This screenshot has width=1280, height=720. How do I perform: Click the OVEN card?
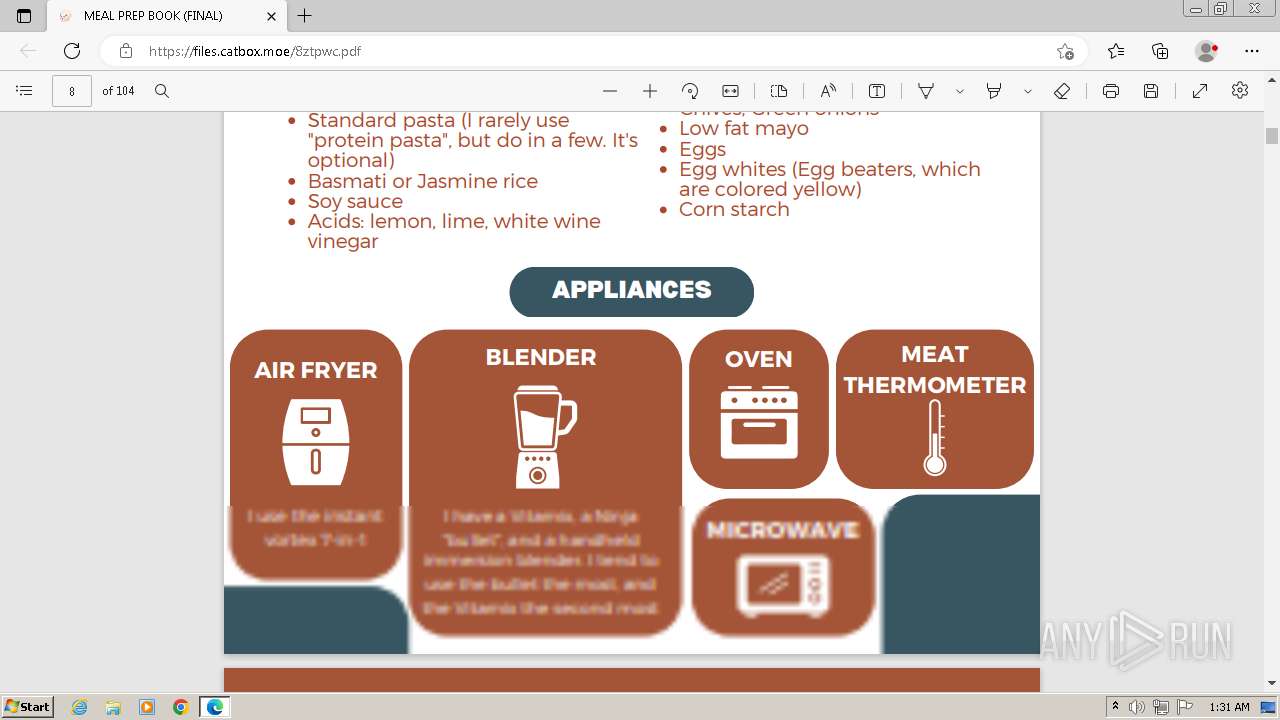(759, 409)
